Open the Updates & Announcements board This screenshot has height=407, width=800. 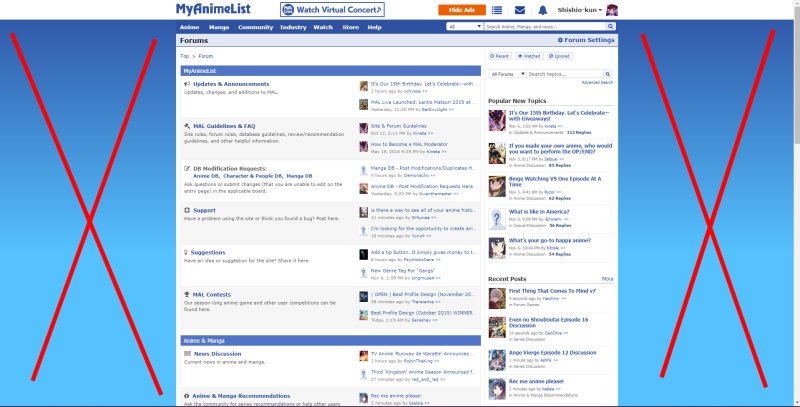[231, 84]
